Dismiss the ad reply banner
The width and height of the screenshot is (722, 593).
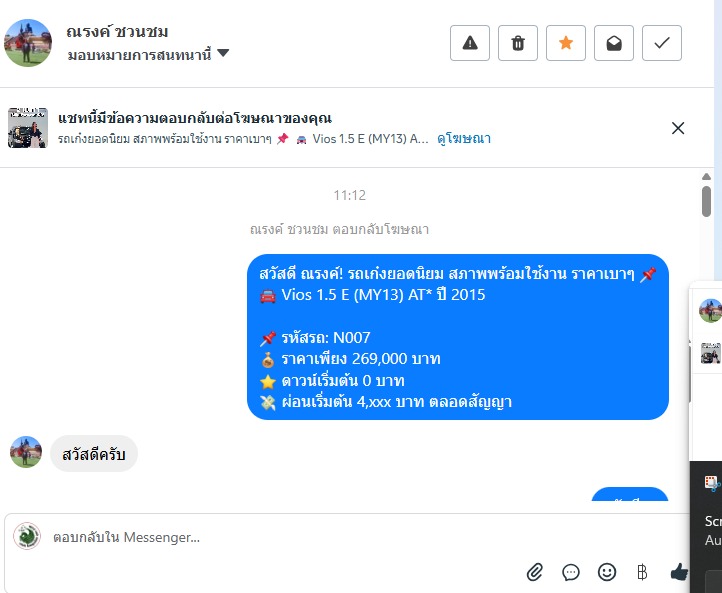[x=678, y=128]
